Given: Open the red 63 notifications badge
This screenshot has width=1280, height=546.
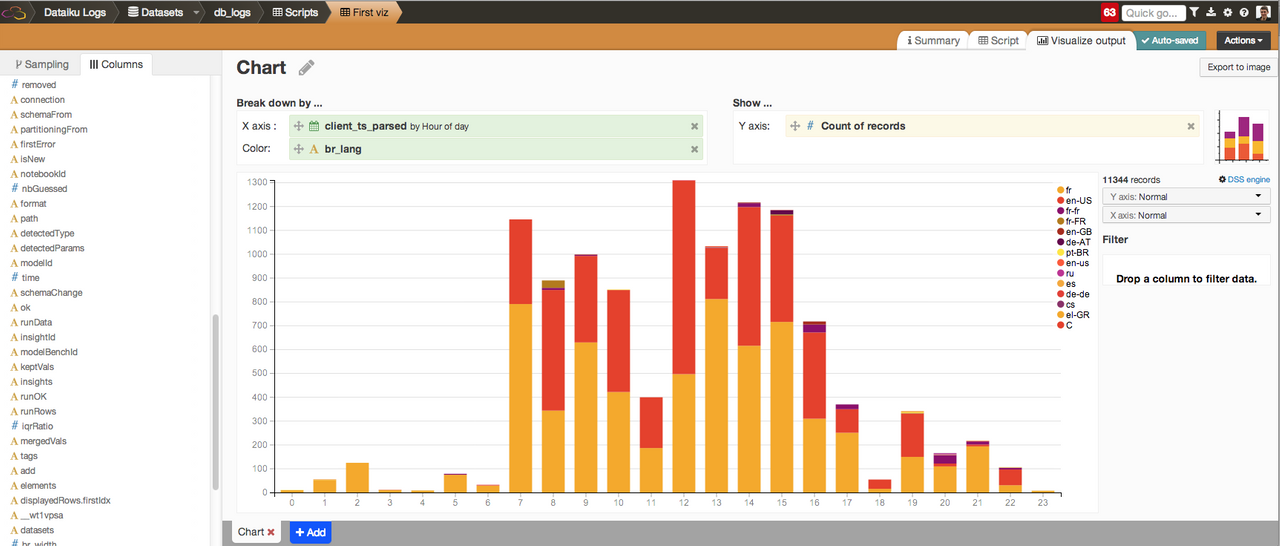Looking at the screenshot, I should tap(1109, 13).
